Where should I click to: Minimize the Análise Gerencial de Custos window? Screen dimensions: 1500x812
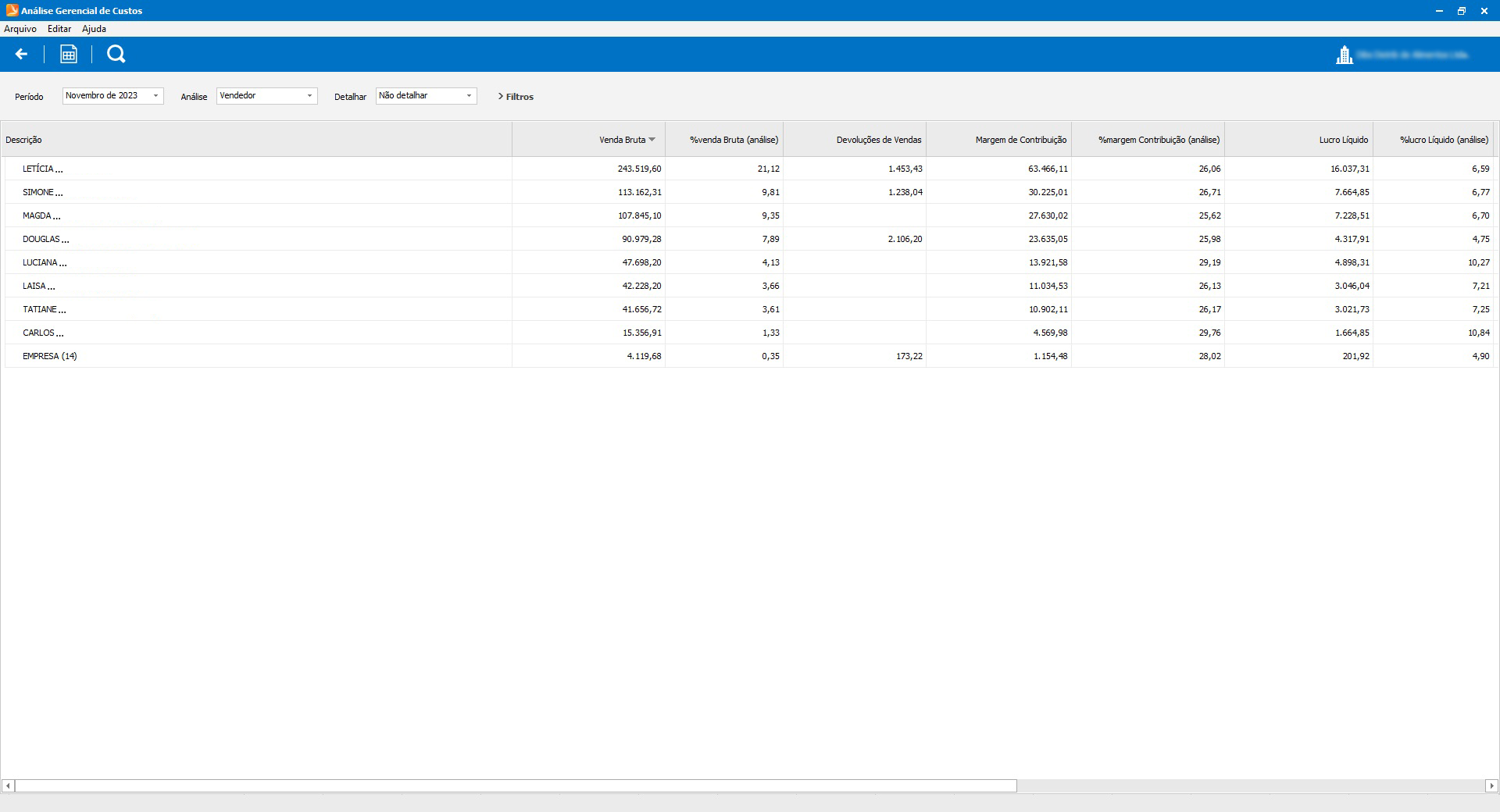[x=1439, y=11]
